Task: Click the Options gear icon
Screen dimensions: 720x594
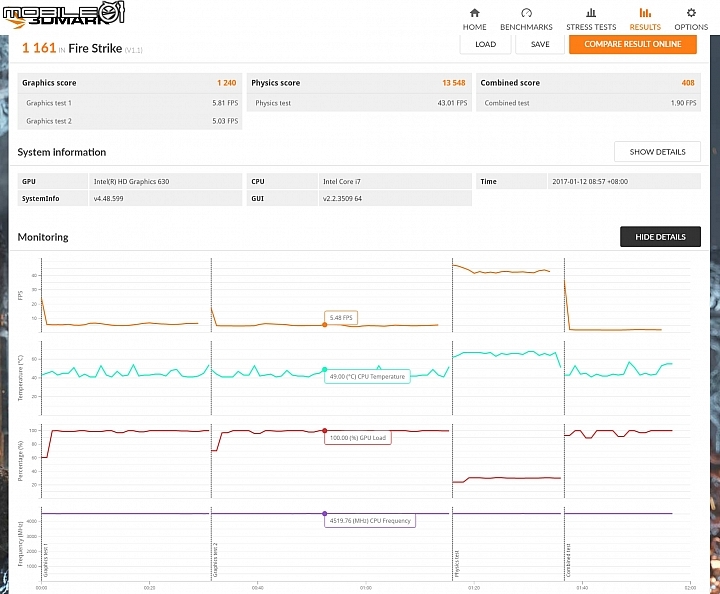Action: 691,12
